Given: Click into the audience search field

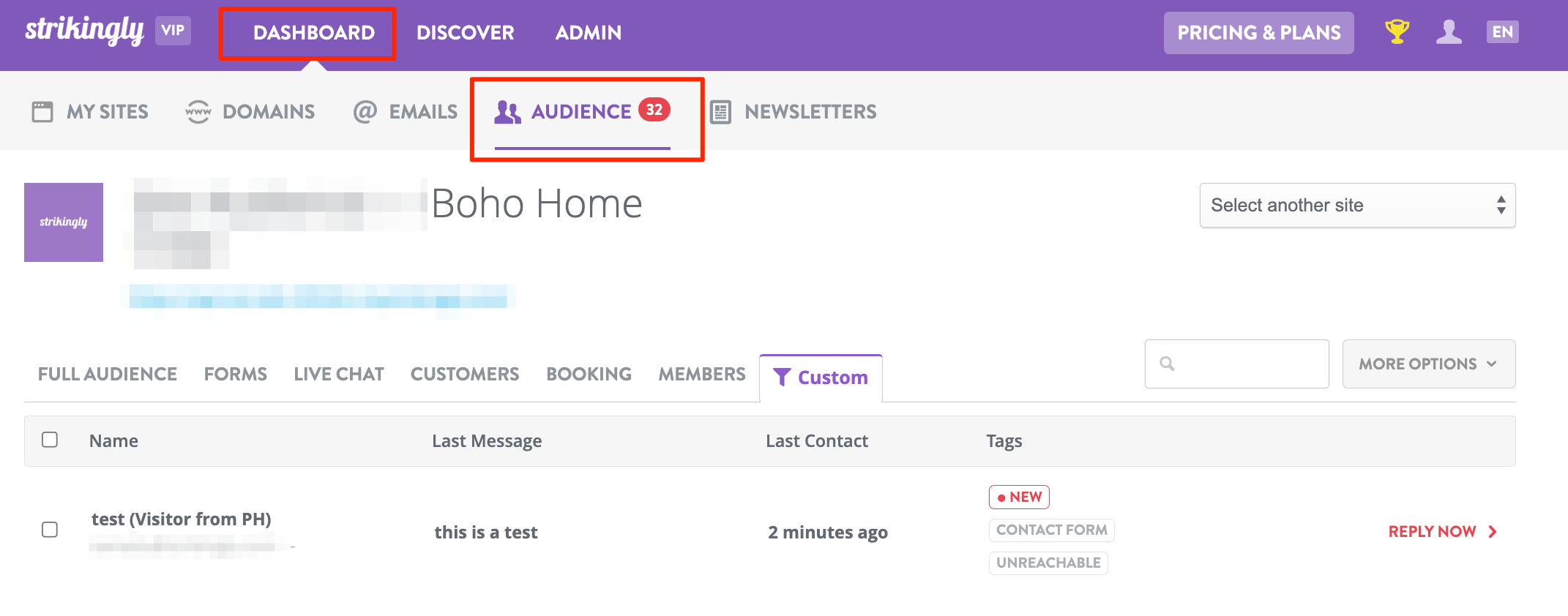Looking at the screenshot, I should pos(1237,364).
